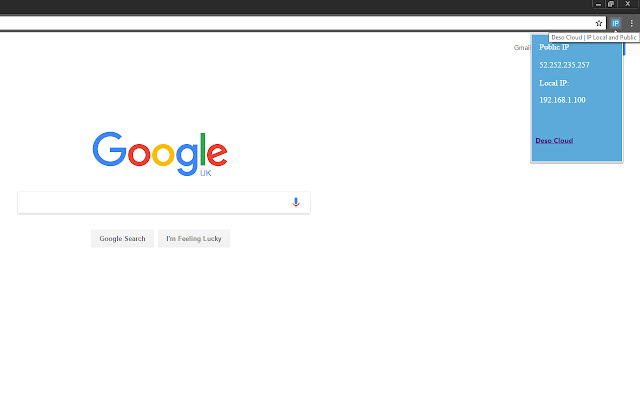Restore down the browser window
The height and width of the screenshot is (400, 640).
[x=611, y=4]
